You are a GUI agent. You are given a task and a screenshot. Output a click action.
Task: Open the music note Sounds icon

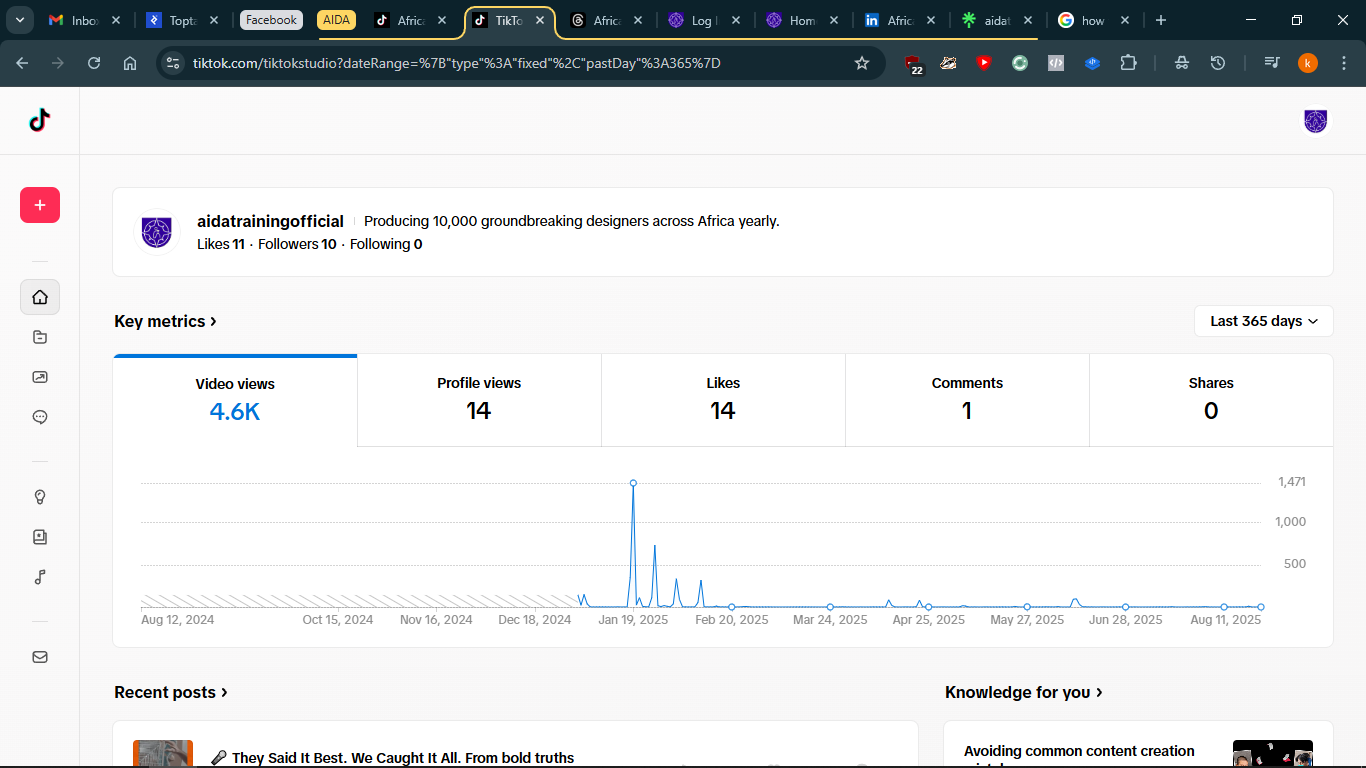(x=40, y=577)
